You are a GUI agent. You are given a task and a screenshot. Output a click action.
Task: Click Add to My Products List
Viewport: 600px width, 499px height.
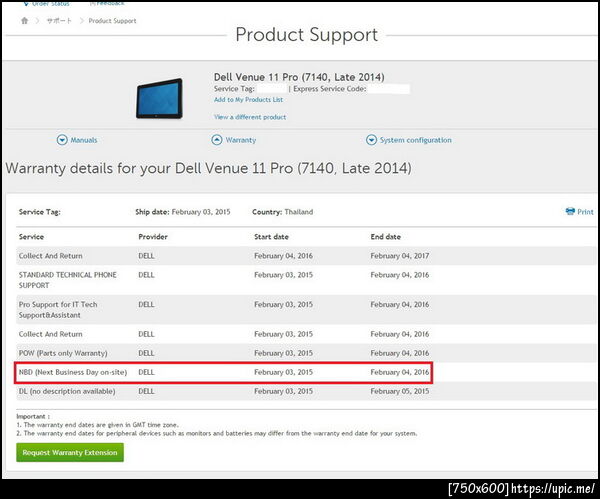pos(248,99)
